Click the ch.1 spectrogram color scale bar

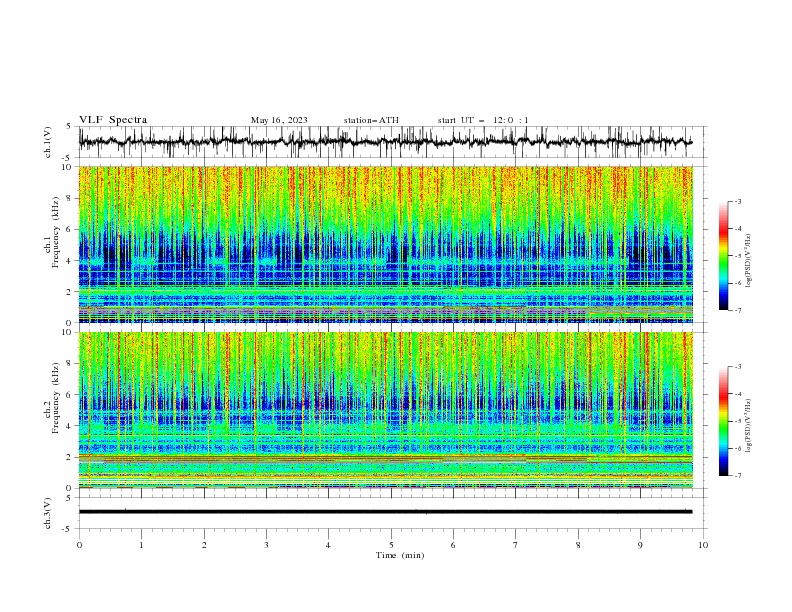[x=723, y=256]
